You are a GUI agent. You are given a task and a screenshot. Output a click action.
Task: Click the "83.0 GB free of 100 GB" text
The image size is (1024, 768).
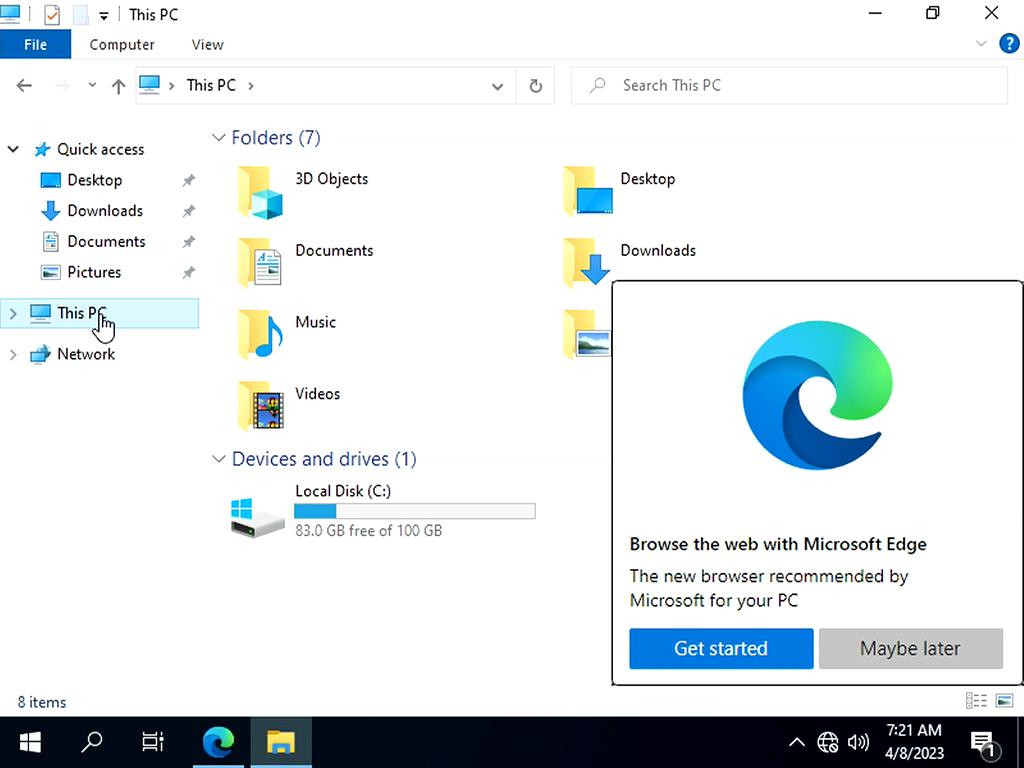click(x=368, y=531)
